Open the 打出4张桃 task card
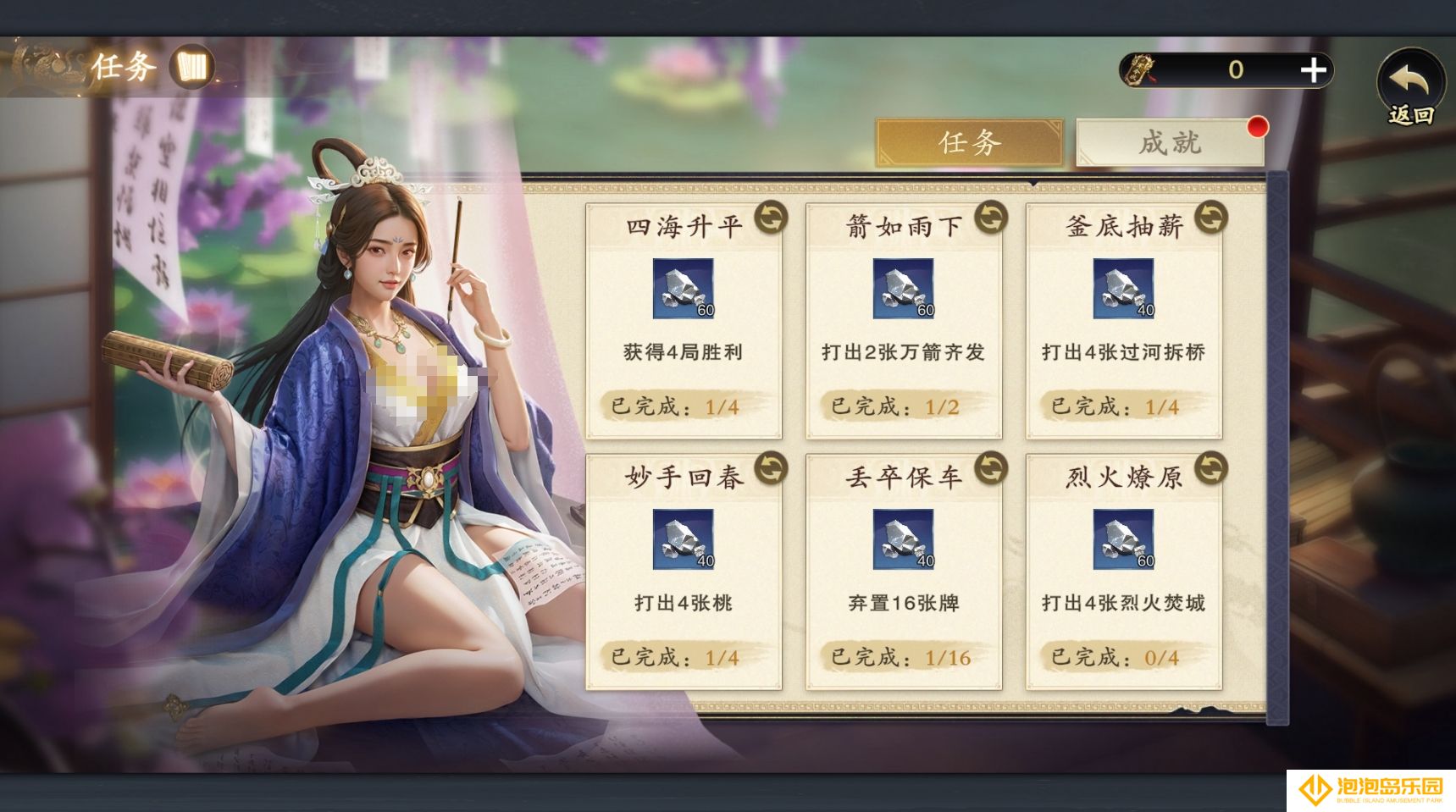This screenshot has height=812, width=1456. 684,572
